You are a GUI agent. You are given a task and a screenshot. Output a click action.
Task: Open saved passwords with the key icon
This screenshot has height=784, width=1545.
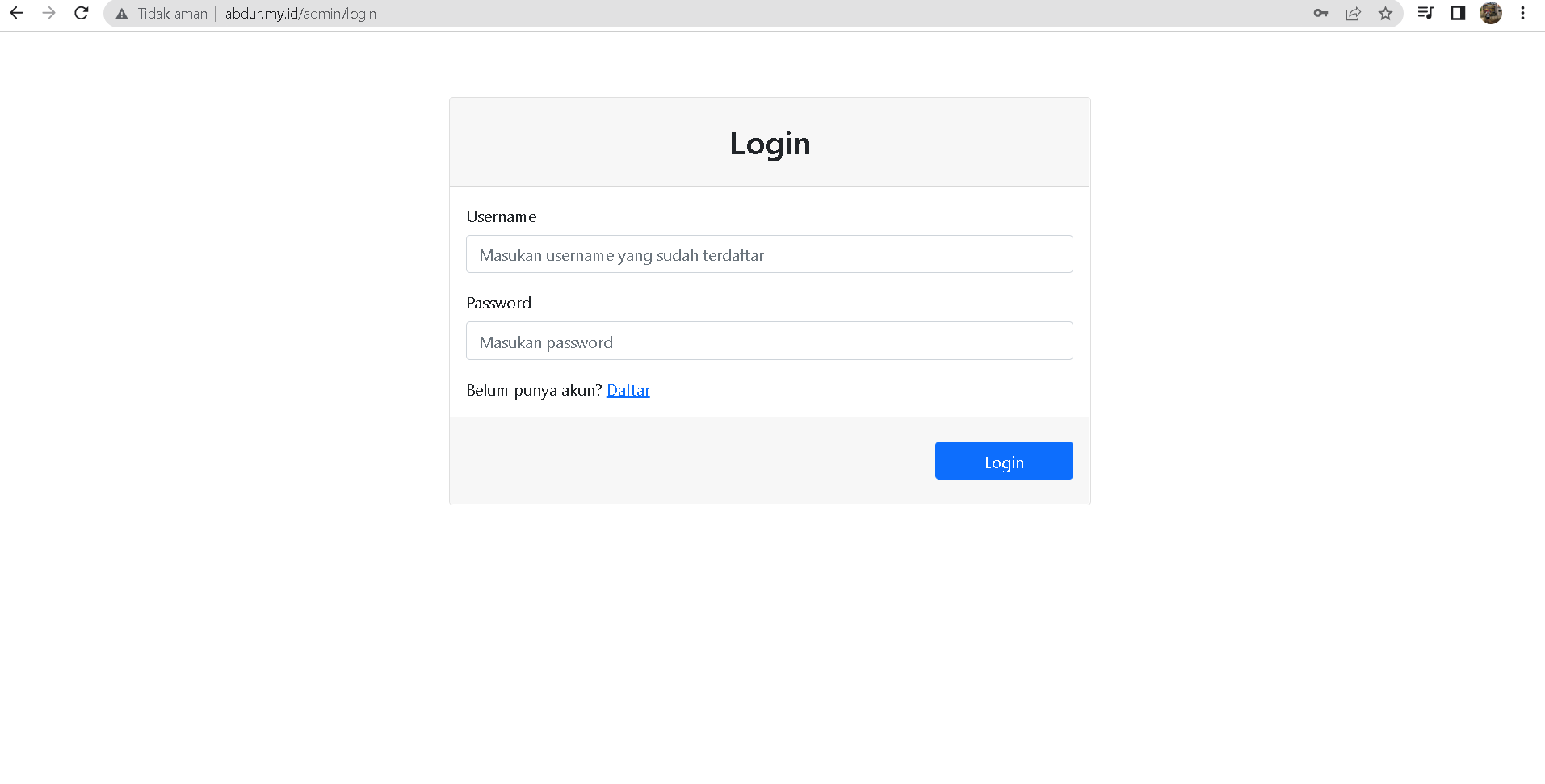coord(1320,13)
